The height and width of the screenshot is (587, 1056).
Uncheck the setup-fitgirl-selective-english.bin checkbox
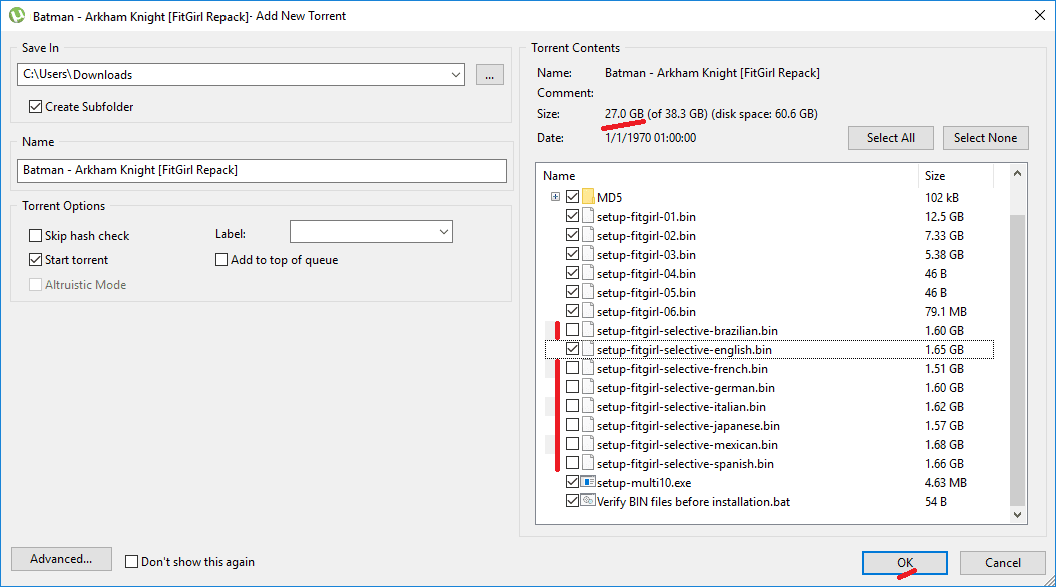point(572,349)
